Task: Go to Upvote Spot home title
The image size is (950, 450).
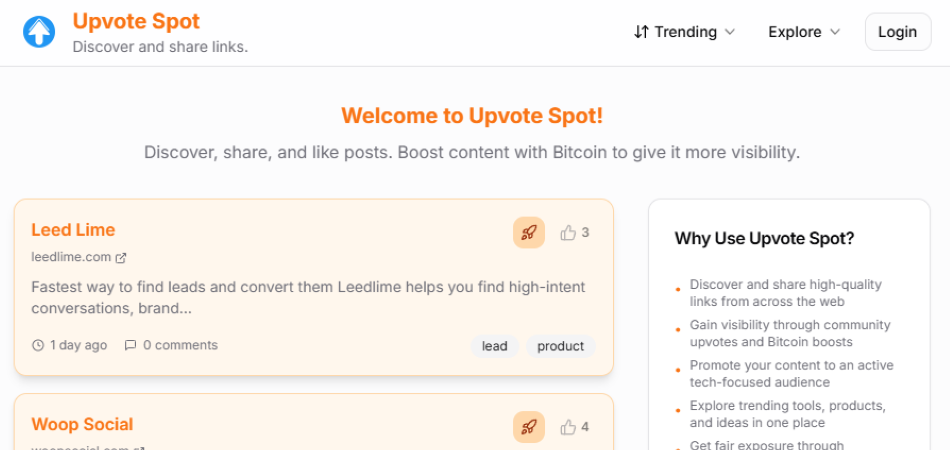Action: [x=136, y=21]
